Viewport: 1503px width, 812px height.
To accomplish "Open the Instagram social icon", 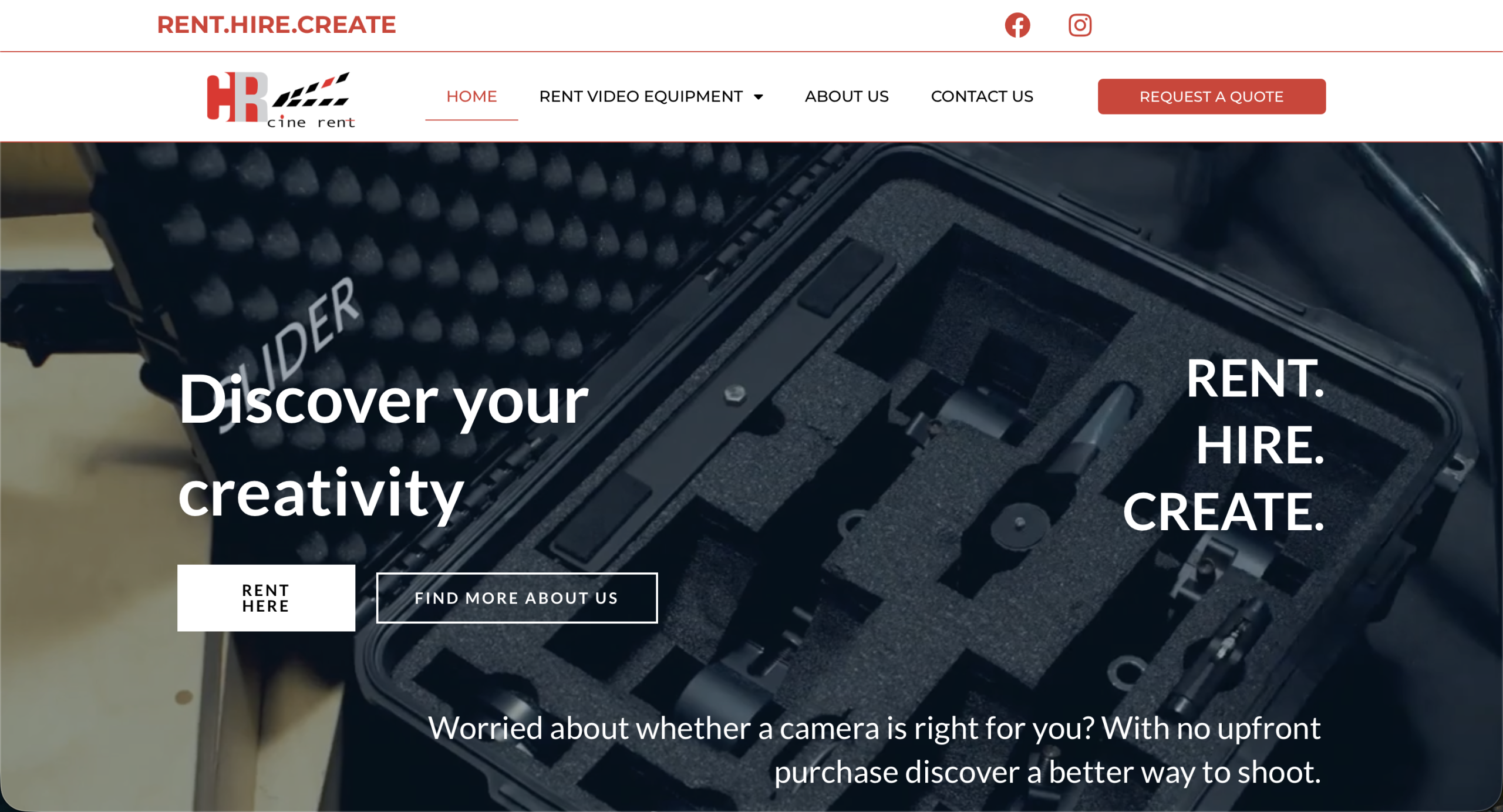I will (x=1079, y=25).
